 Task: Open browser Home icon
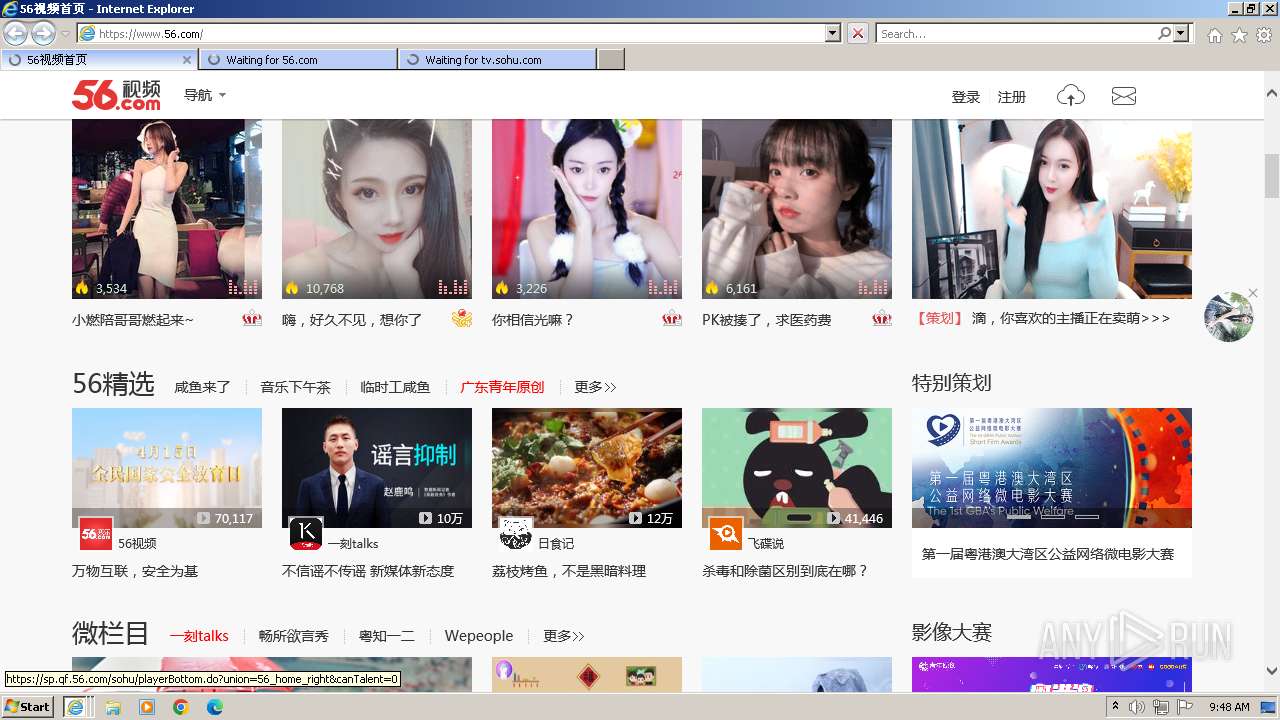[1214, 35]
